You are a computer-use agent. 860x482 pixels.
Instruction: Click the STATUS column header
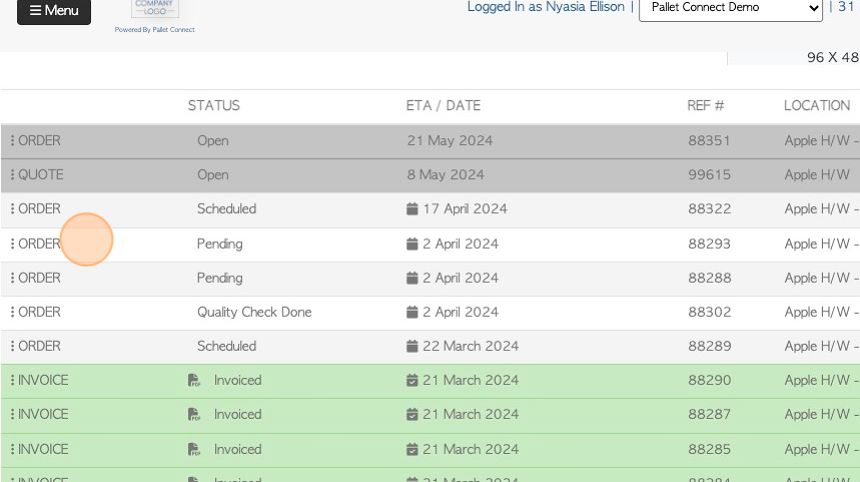point(214,105)
